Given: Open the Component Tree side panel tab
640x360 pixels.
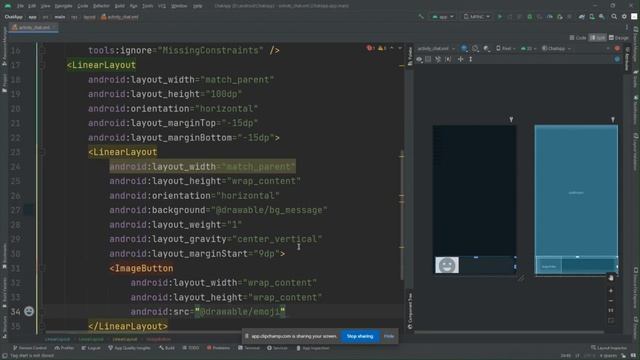Looking at the screenshot, I should tap(410, 311).
